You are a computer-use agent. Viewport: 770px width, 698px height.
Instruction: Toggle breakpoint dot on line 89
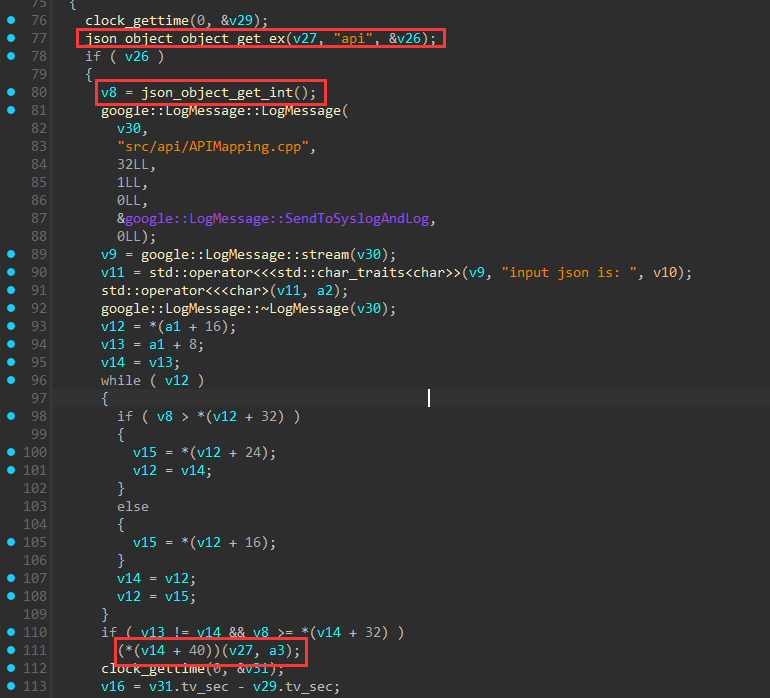point(11,254)
